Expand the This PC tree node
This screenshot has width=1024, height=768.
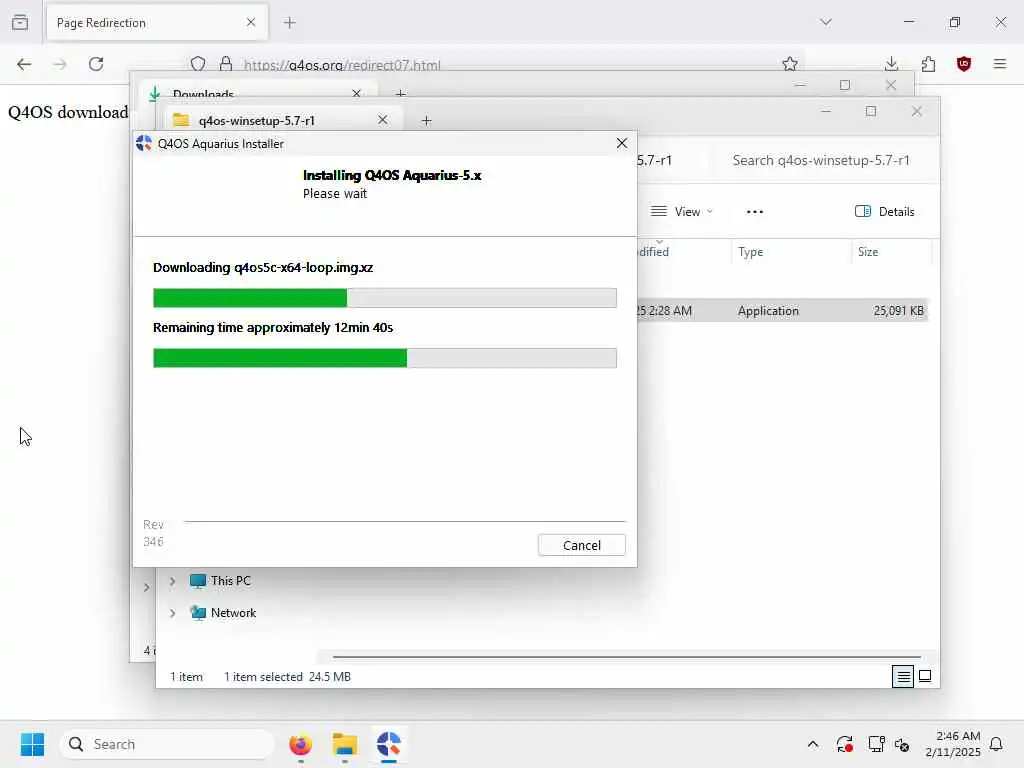click(172, 581)
